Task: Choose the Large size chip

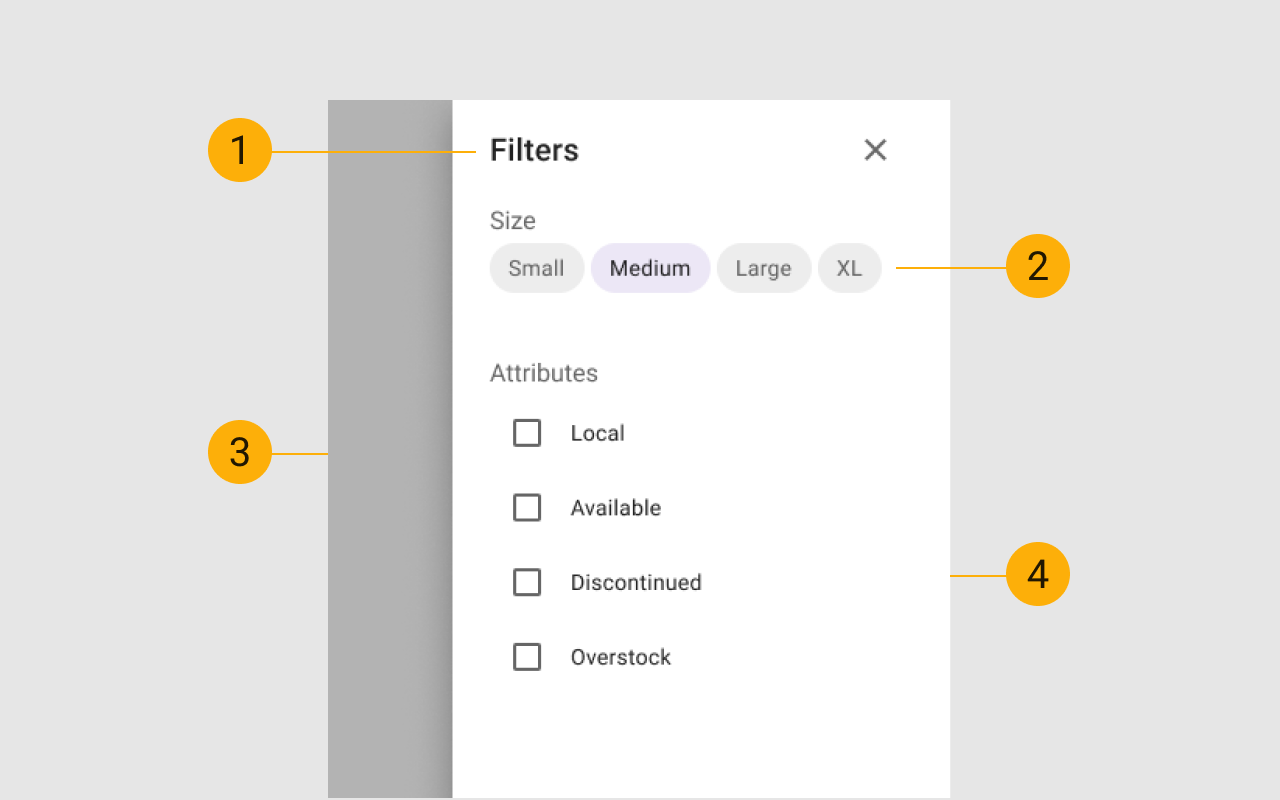Action: pos(763,268)
